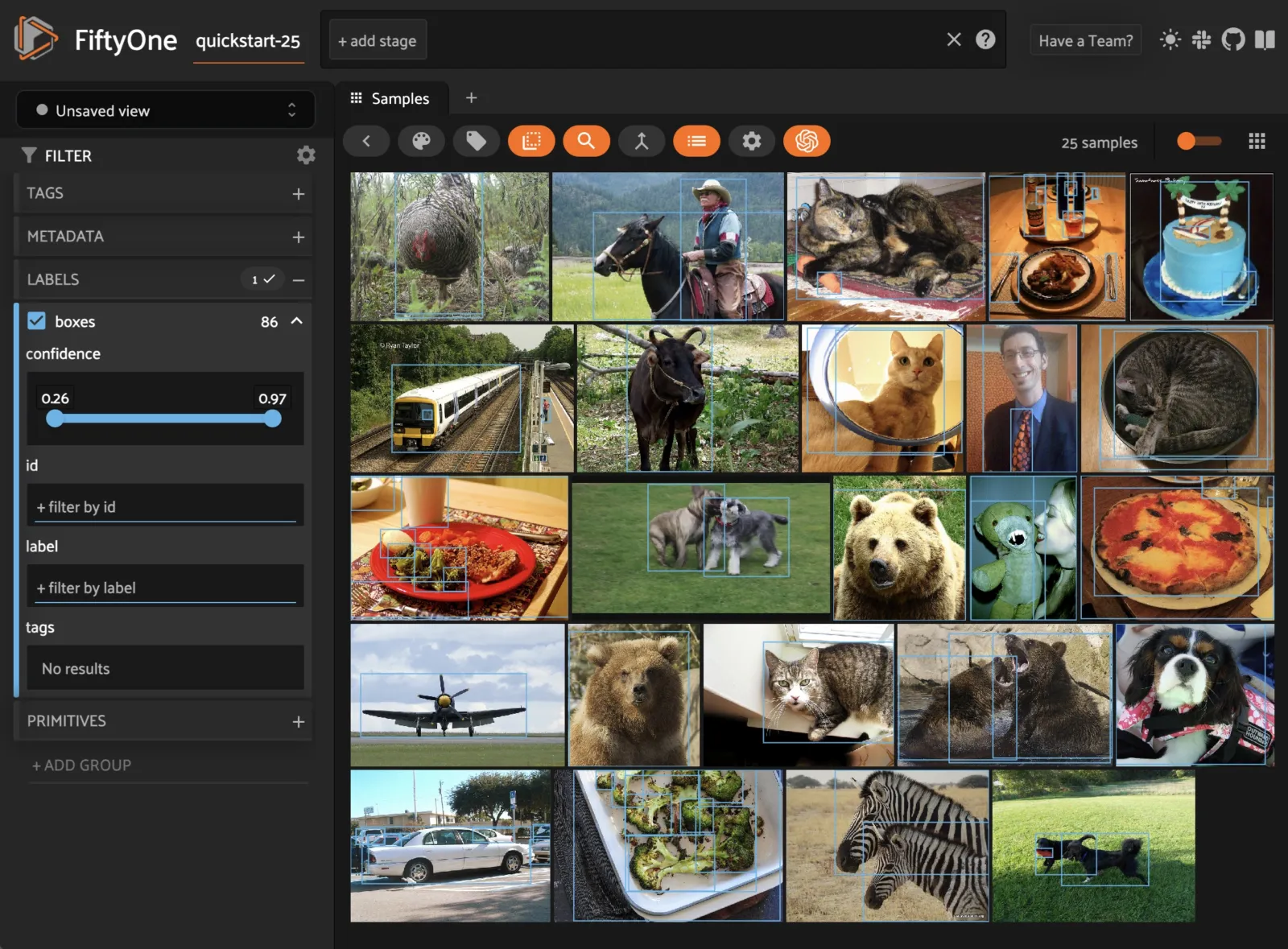Click the filter by label input field
The image size is (1288, 949).
[165, 588]
